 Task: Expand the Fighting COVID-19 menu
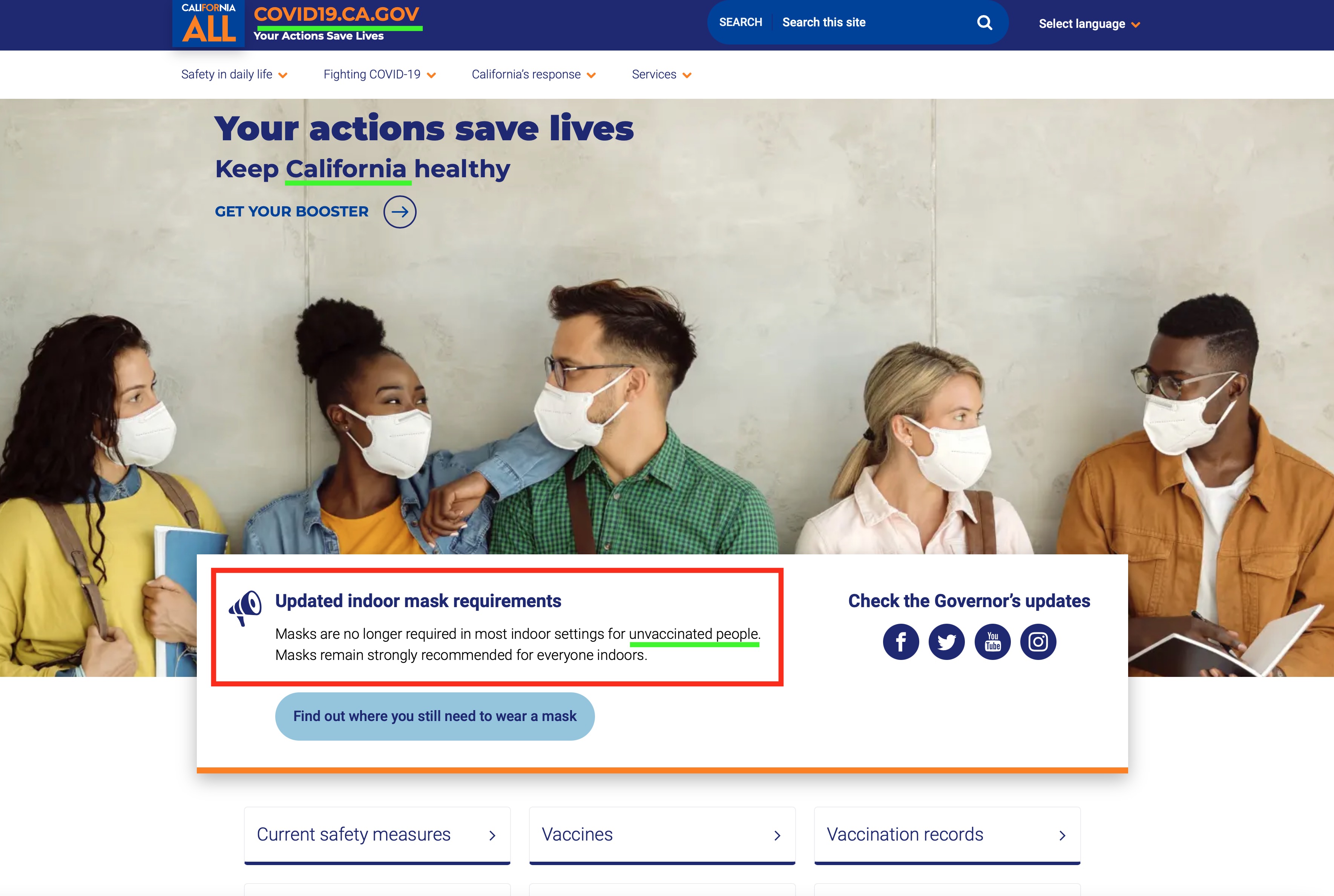379,75
